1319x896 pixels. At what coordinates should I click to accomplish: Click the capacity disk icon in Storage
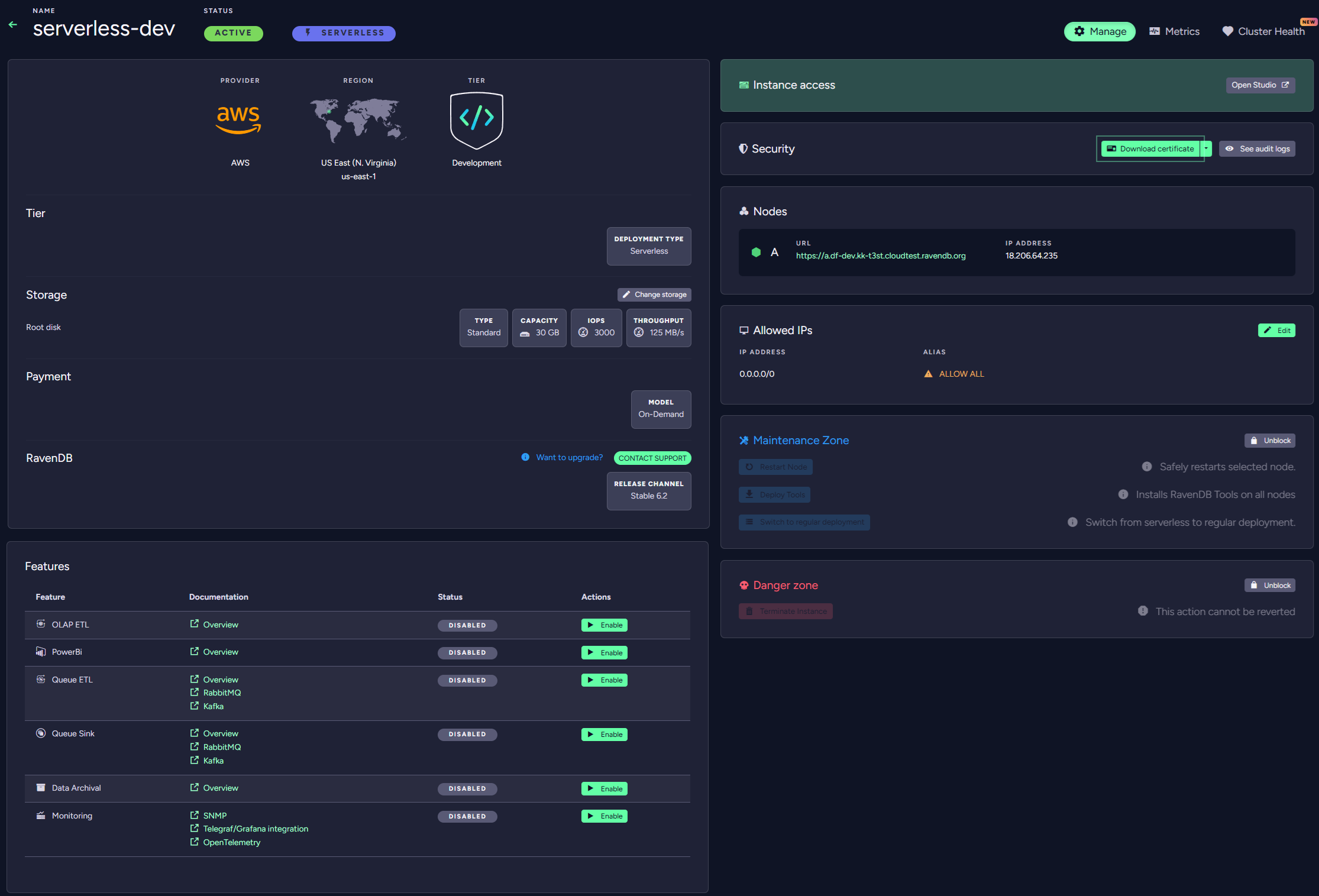point(525,333)
